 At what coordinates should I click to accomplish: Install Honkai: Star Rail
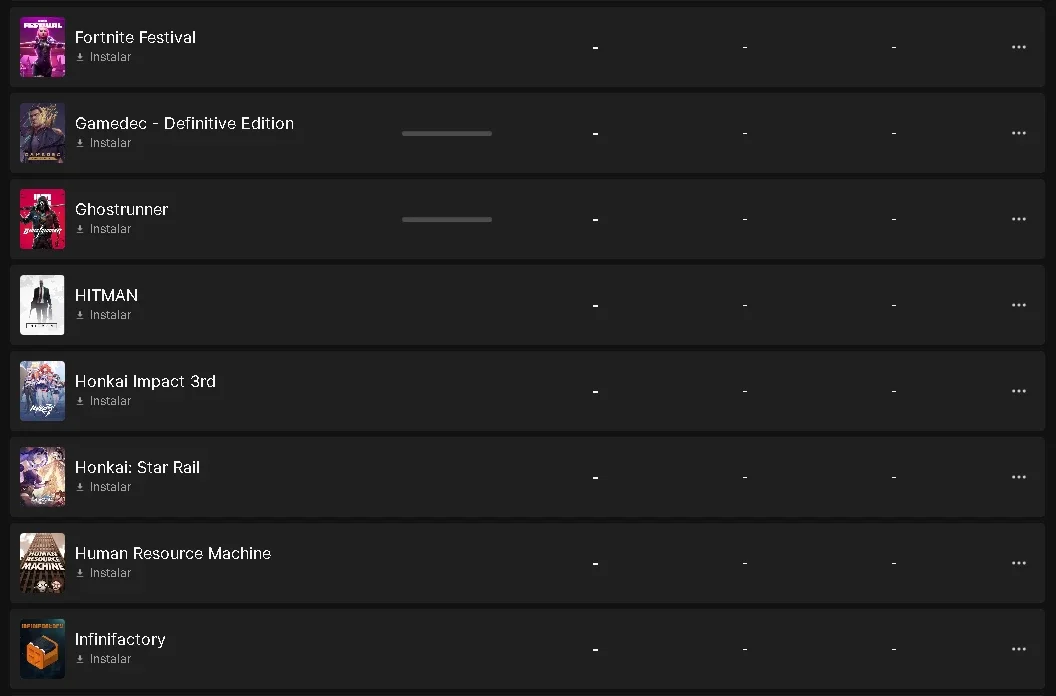click(x=104, y=487)
